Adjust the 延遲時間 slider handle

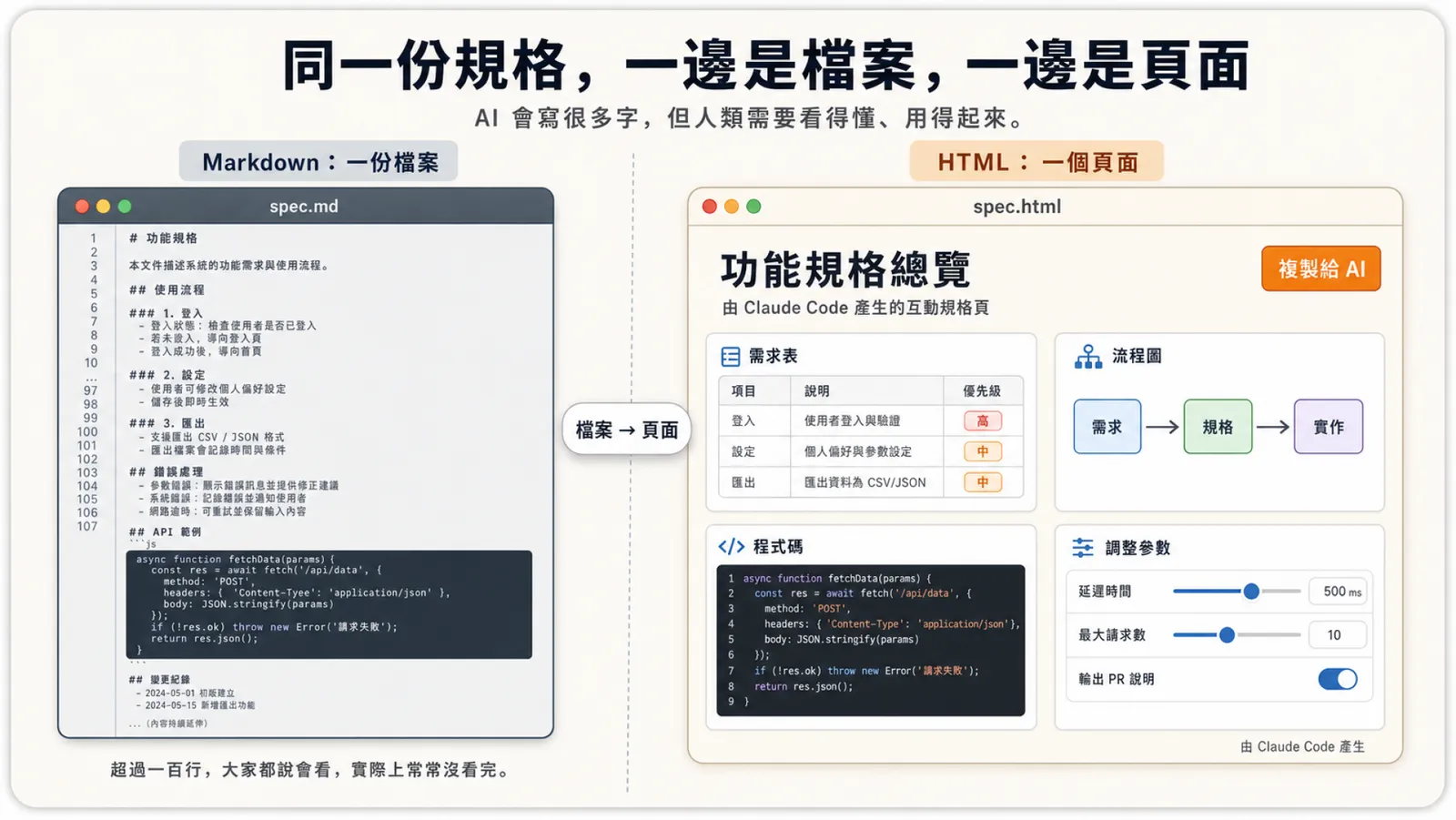pyautogui.click(x=1251, y=592)
